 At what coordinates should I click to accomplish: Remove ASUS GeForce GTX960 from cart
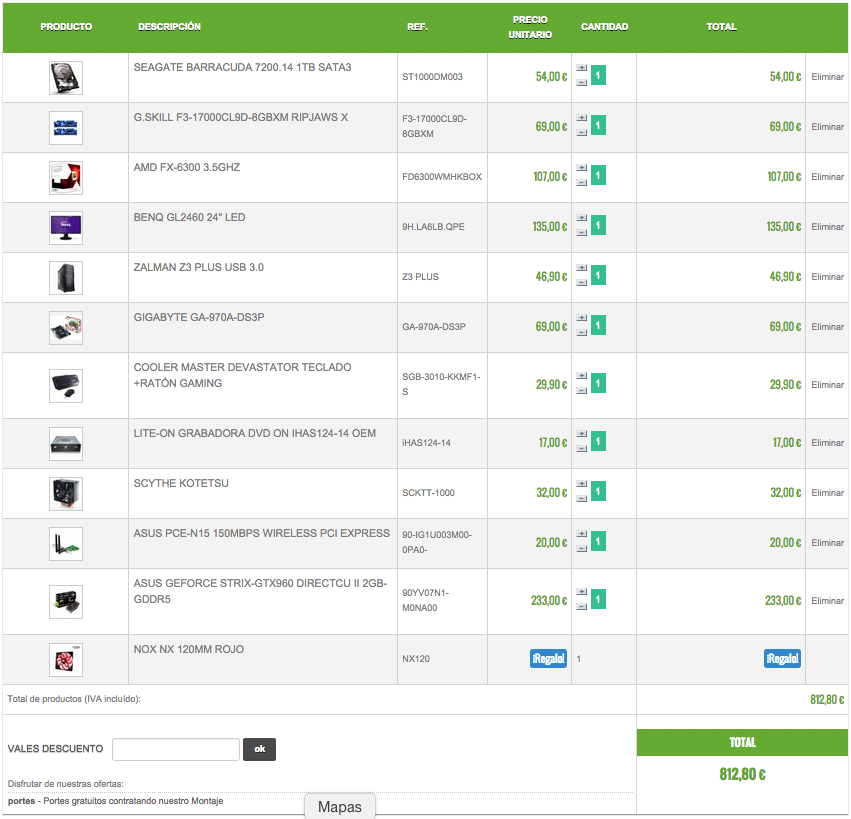pos(827,601)
